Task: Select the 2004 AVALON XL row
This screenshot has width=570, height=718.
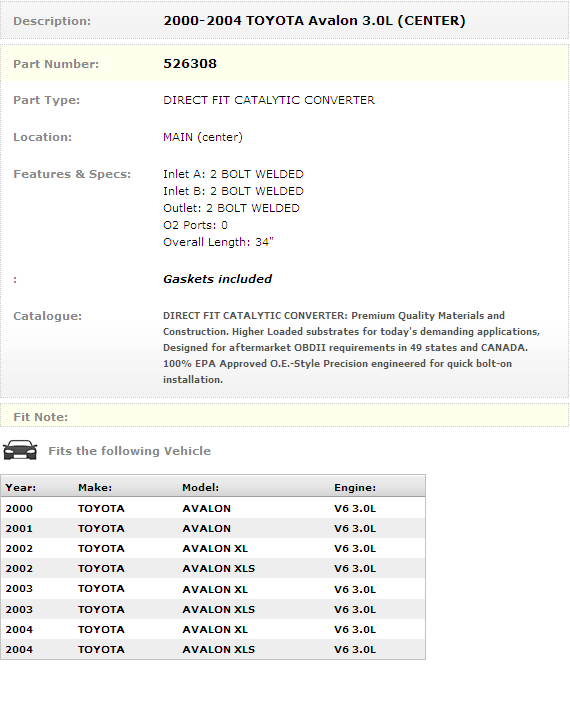Action: [213, 630]
